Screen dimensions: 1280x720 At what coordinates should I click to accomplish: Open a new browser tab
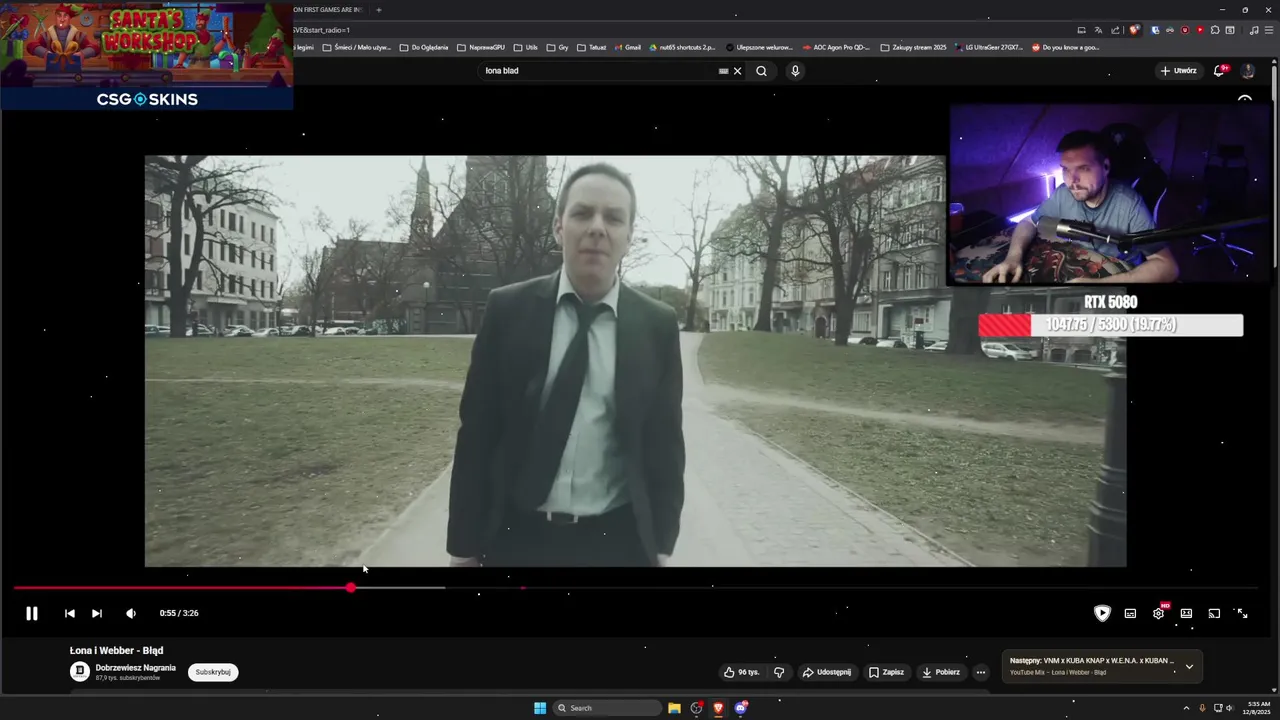(378, 10)
